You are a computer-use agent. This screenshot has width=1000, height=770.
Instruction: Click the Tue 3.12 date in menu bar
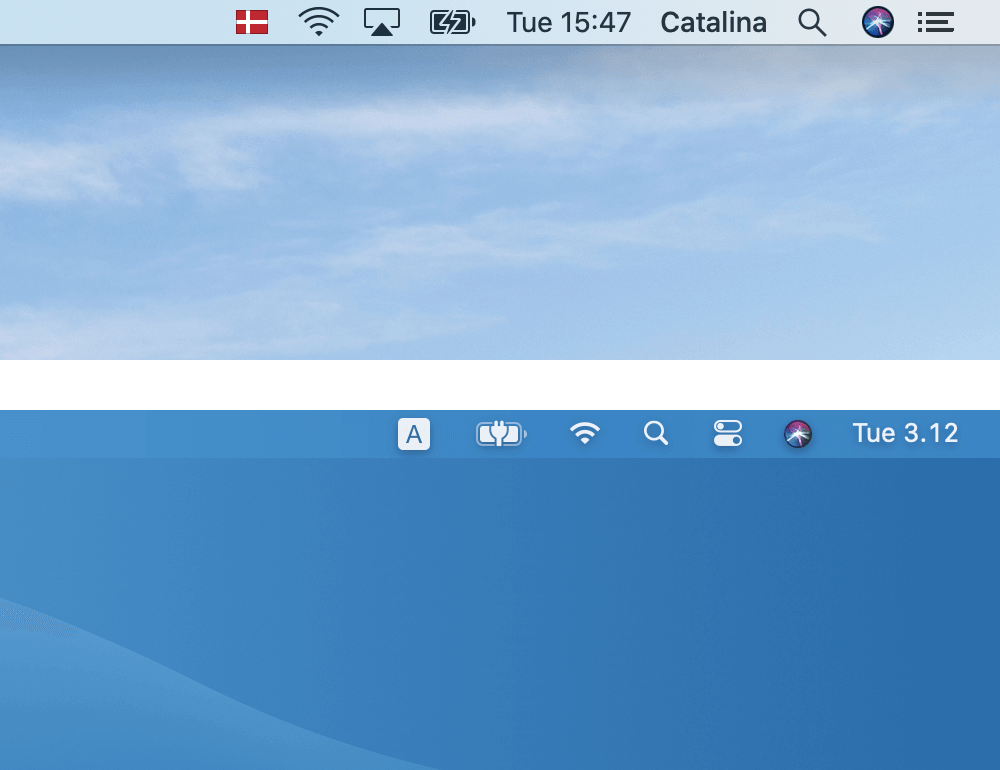click(905, 433)
